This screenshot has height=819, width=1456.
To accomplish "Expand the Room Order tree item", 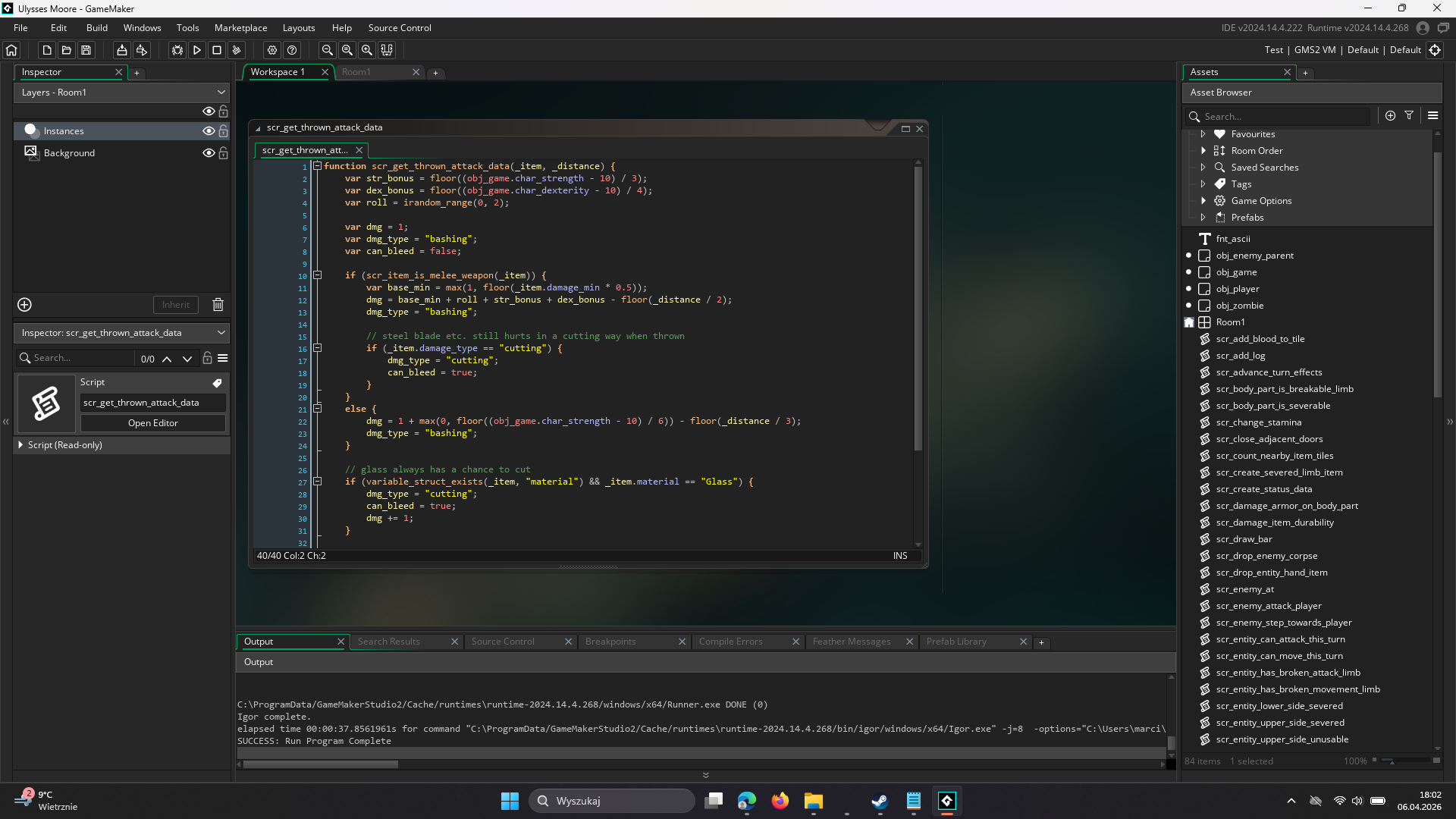I will [x=1203, y=151].
